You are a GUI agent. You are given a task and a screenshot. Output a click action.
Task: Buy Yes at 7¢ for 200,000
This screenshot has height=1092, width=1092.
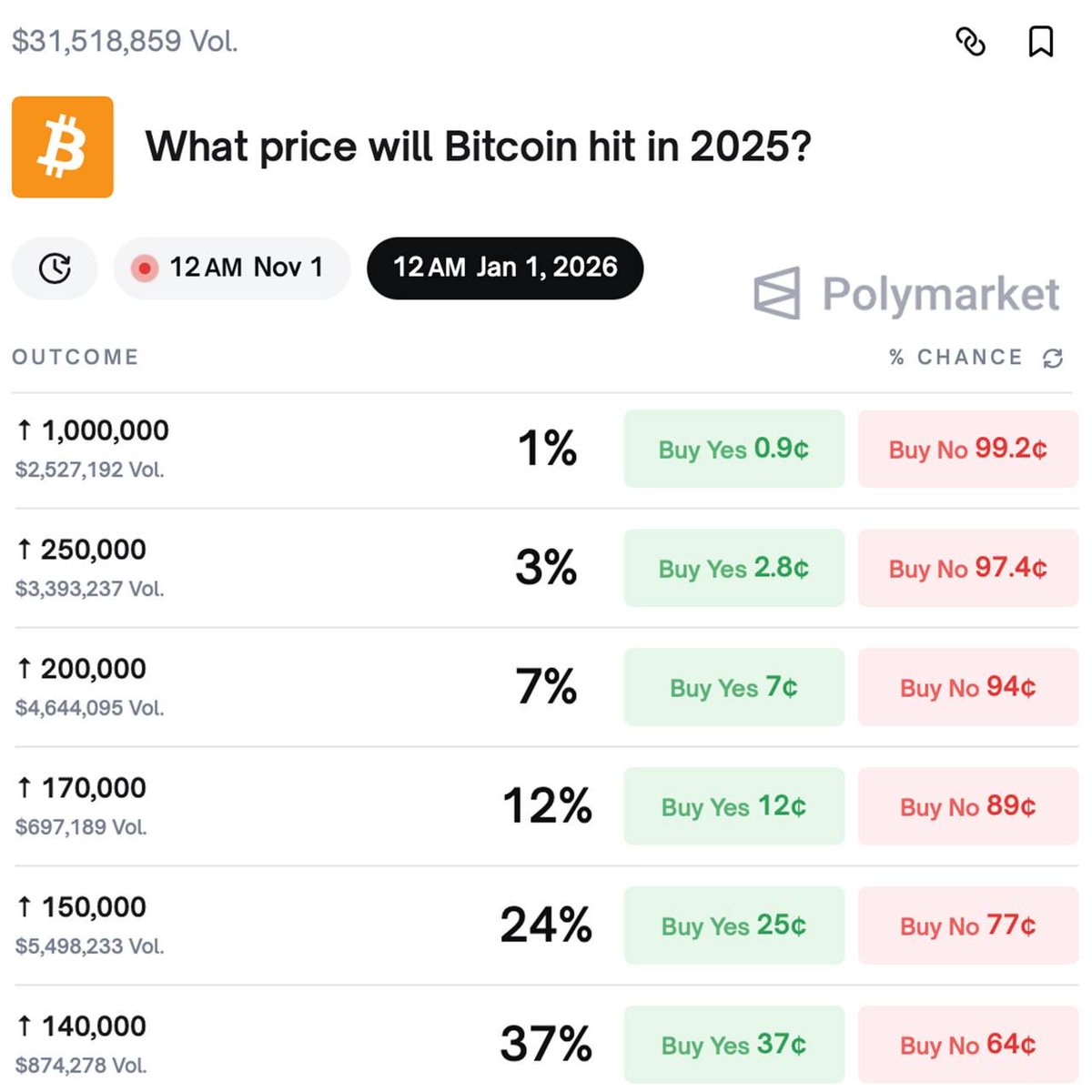click(x=734, y=687)
